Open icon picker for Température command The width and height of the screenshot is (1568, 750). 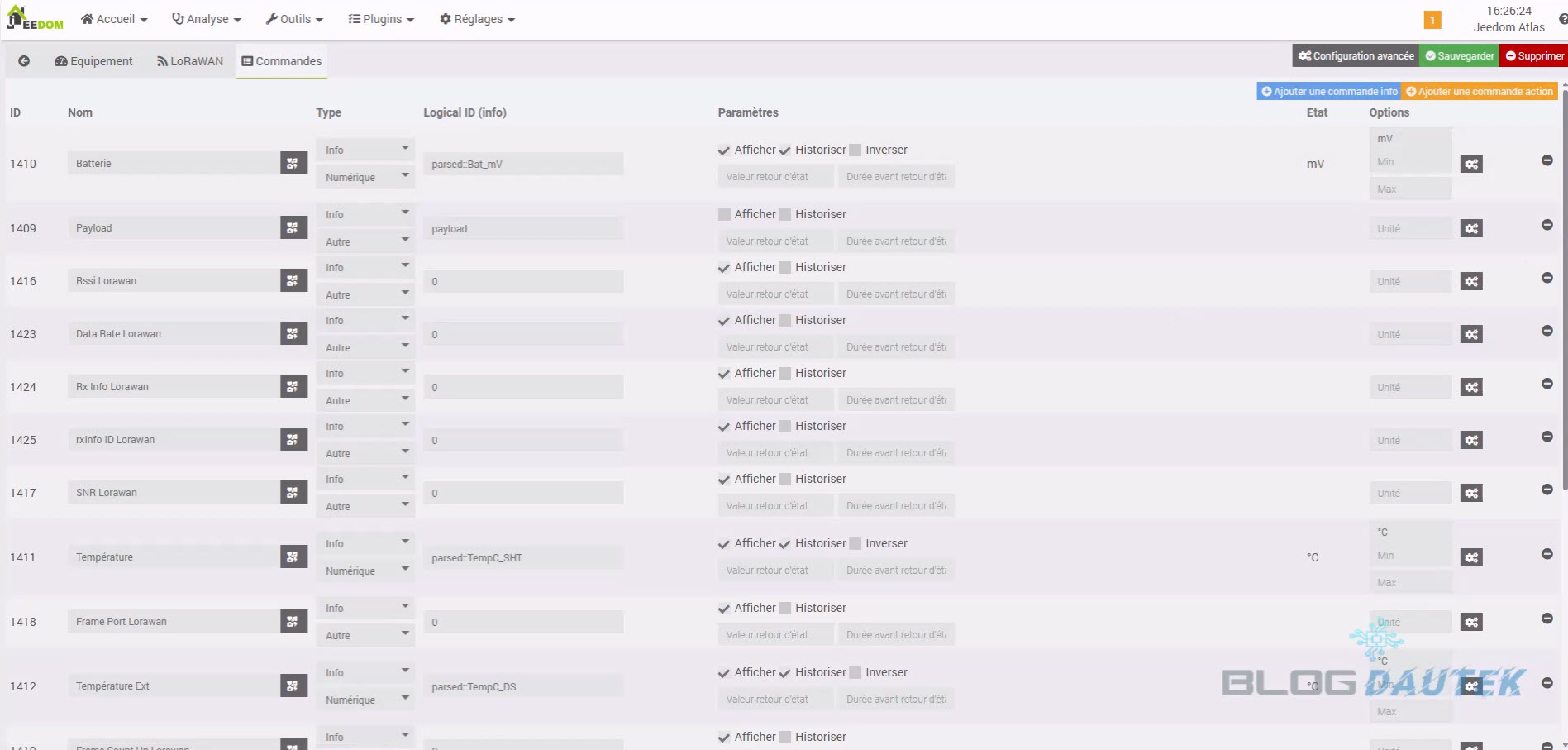coord(293,557)
